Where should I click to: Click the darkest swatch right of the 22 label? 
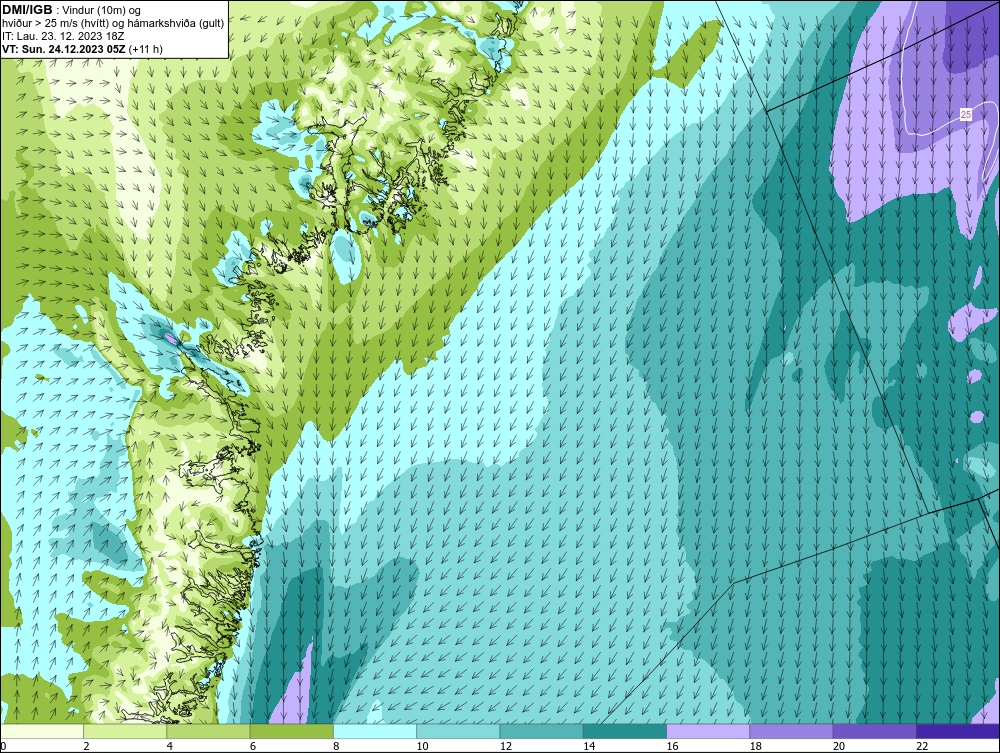point(958,731)
